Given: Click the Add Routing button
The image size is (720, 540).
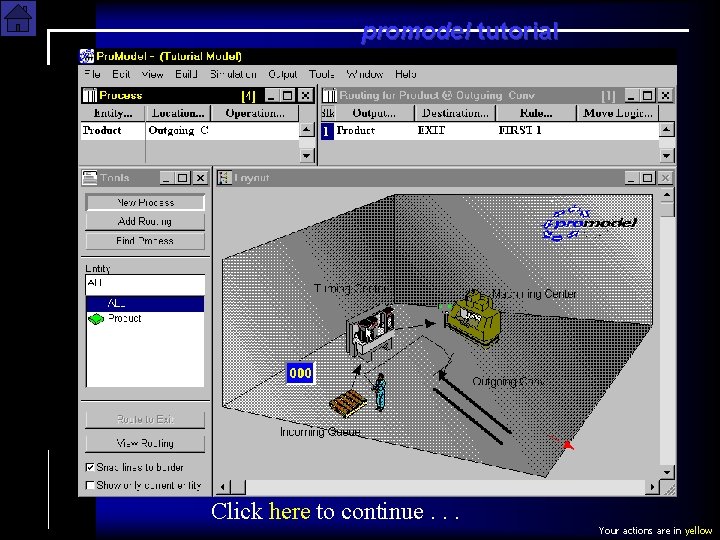Looking at the screenshot, I should point(145,222).
